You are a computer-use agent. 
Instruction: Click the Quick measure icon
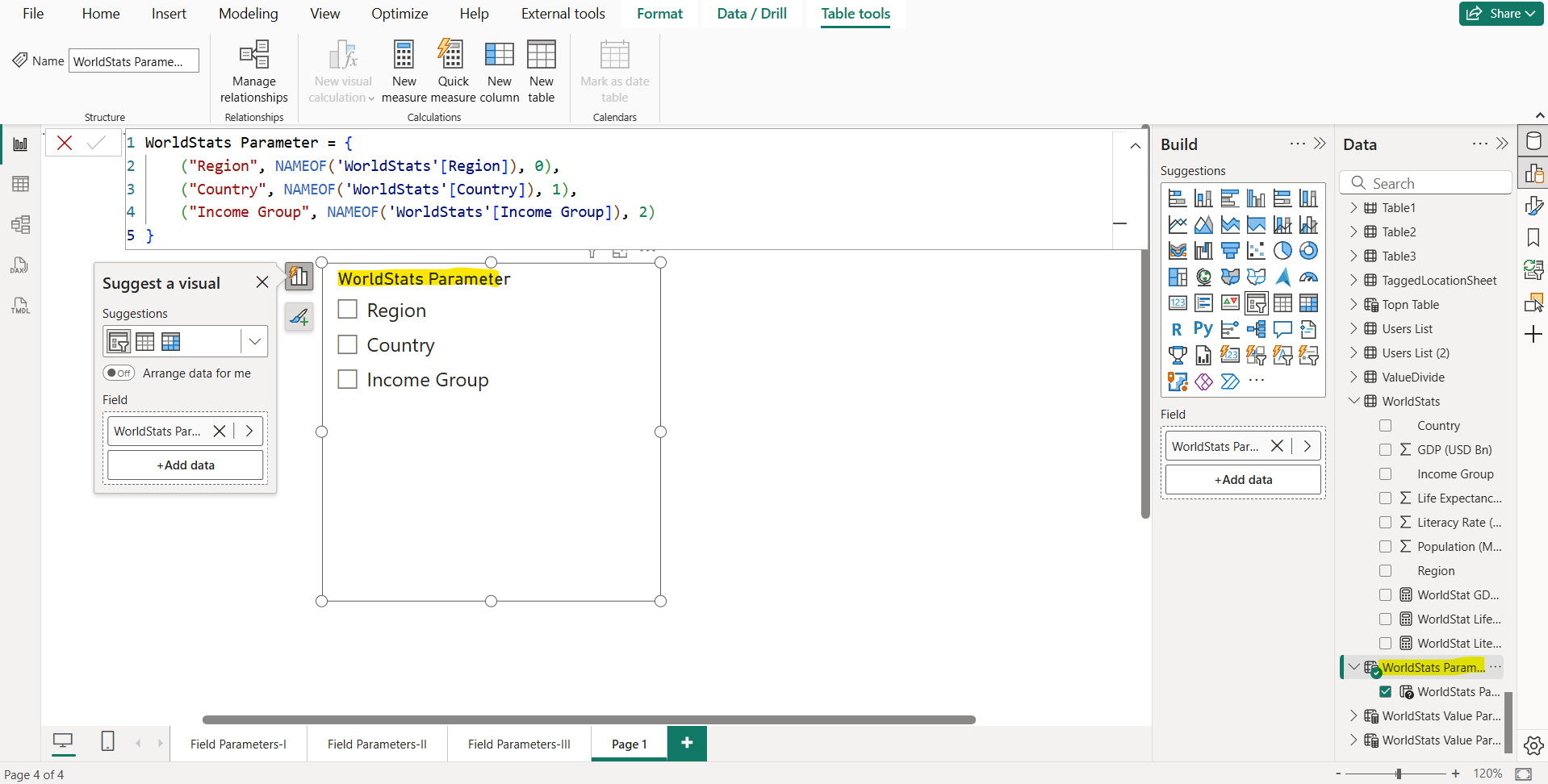click(x=452, y=55)
